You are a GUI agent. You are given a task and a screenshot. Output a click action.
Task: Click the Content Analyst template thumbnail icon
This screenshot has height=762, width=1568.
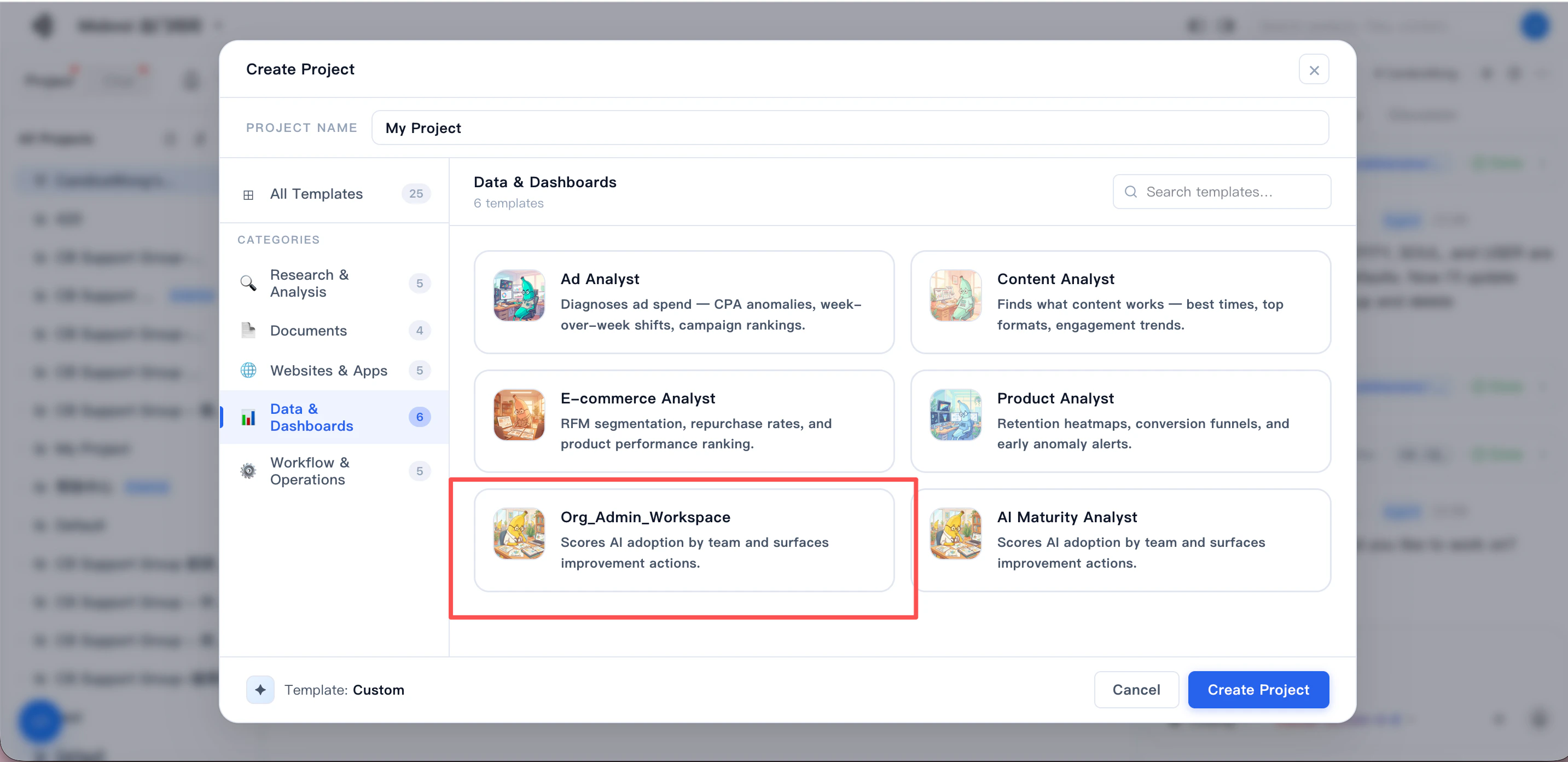[955, 296]
